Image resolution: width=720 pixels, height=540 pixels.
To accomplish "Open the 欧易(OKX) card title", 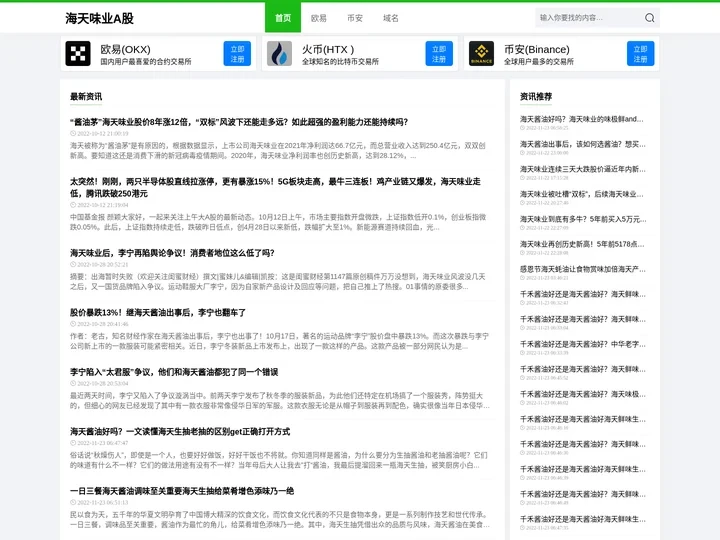I will (125, 49).
